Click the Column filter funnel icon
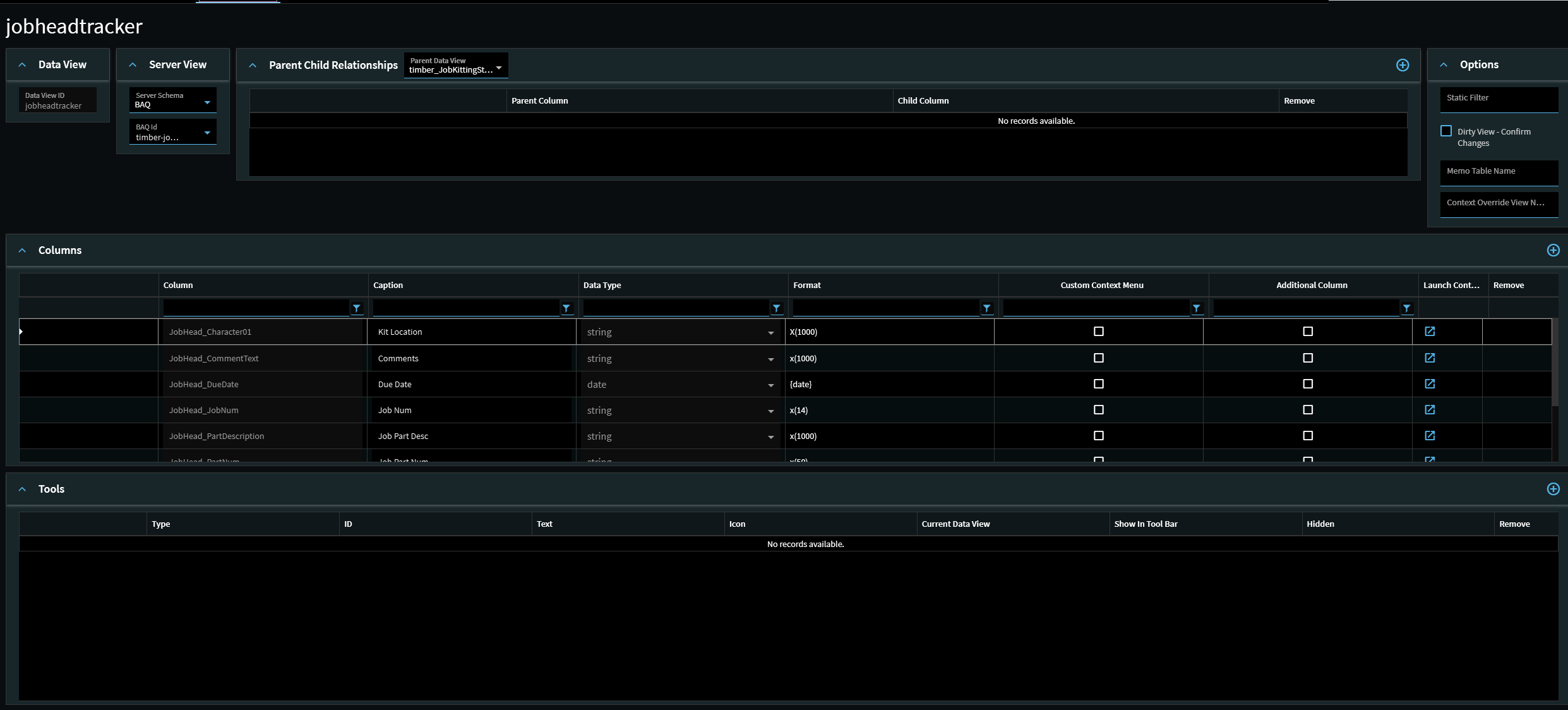This screenshot has height=710, width=1568. pyautogui.click(x=356, y=308)
